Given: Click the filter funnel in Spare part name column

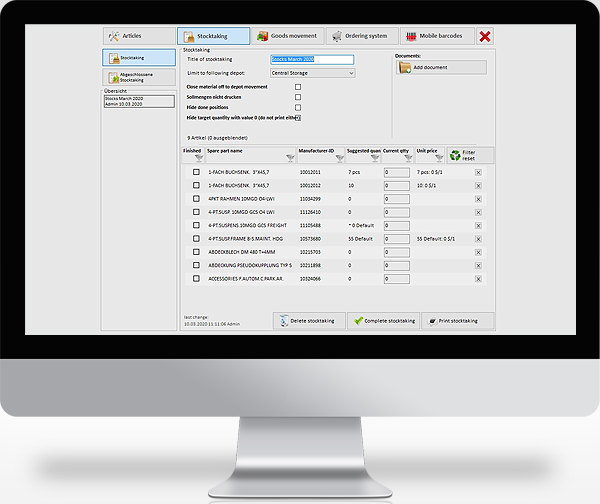Looking at the screenshot, I should (288, 158).
